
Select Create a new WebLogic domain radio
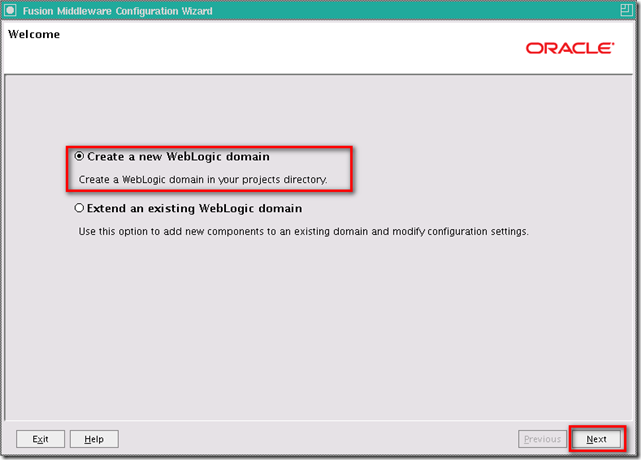click(79, 156)
